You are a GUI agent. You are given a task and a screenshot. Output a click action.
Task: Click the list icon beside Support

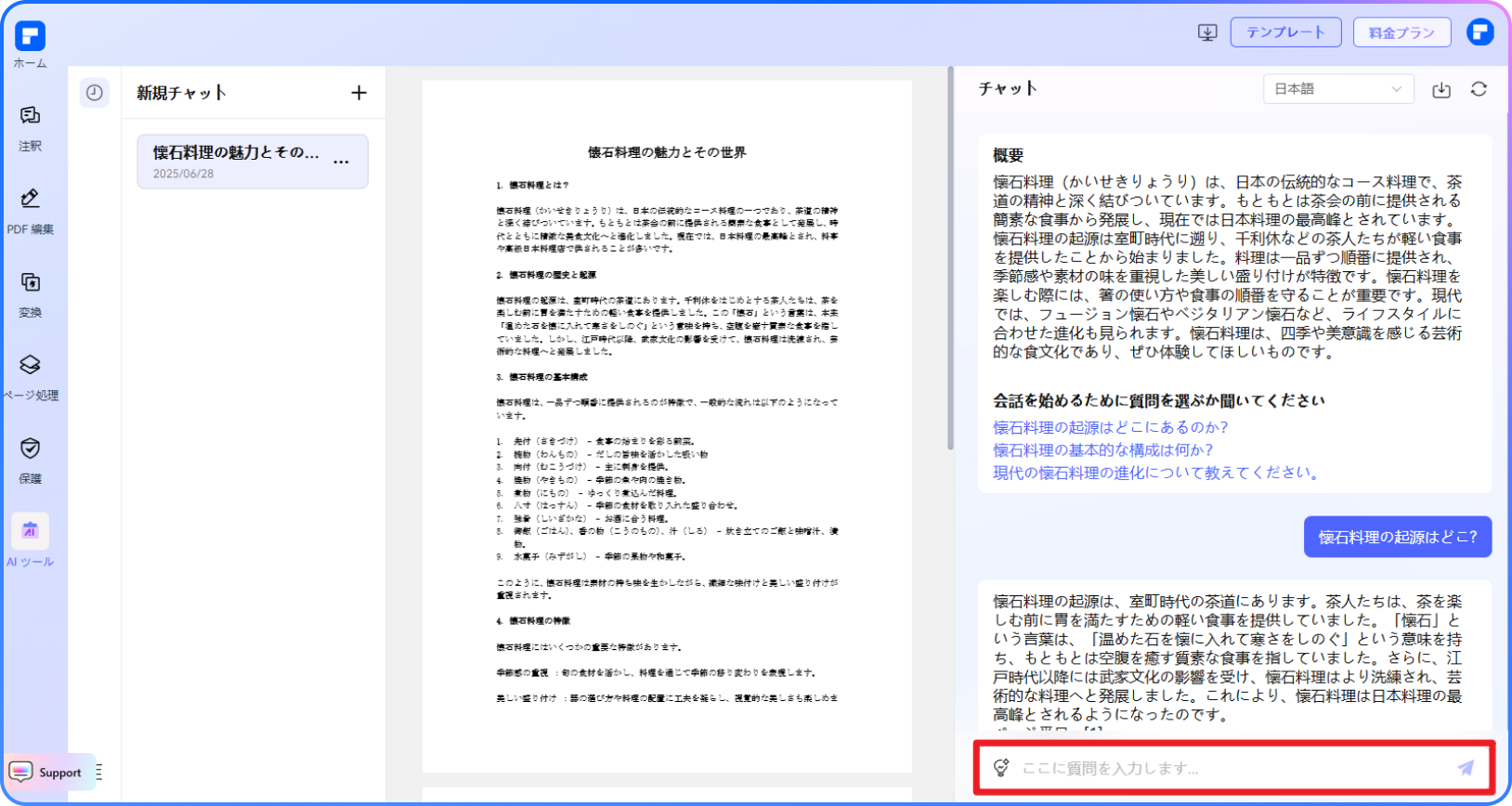(x=98, y=772)
